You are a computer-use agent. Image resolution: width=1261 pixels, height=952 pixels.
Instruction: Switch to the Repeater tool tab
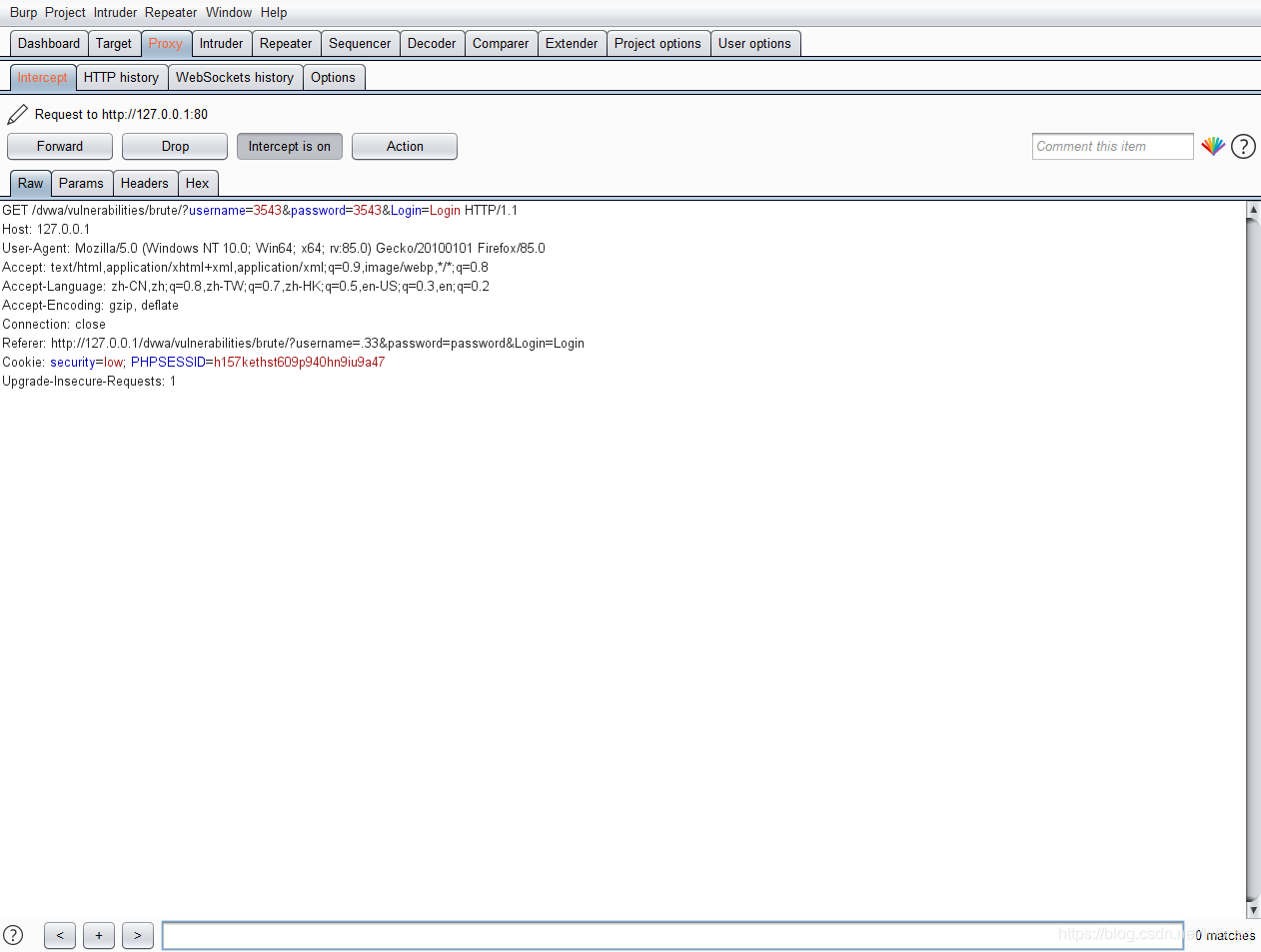pyautogui.click(x=286, y=44)
